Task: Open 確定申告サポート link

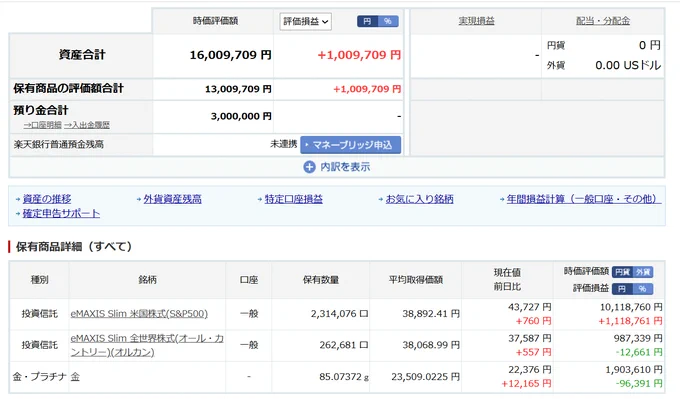Action: [x=61, y=213]
